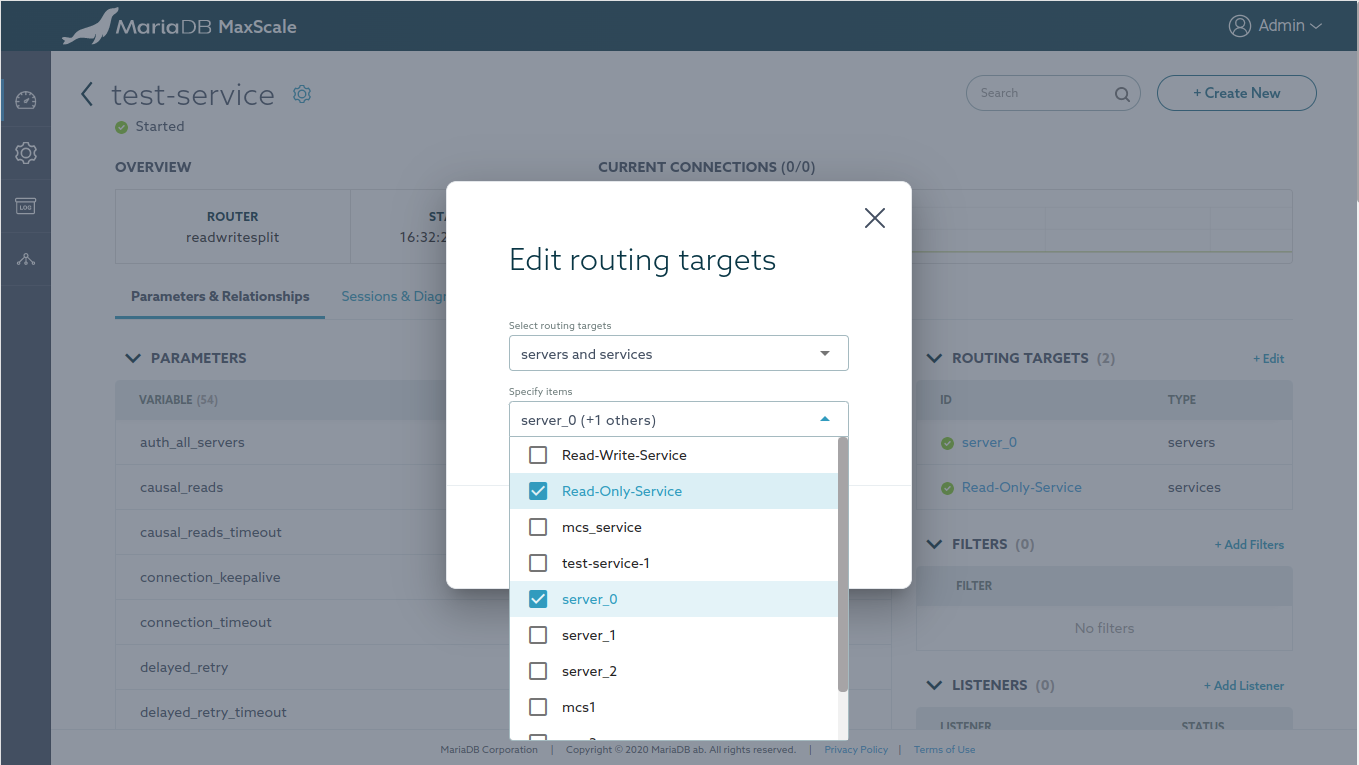Collapse the PARAMETERS section

pos(132,358)
